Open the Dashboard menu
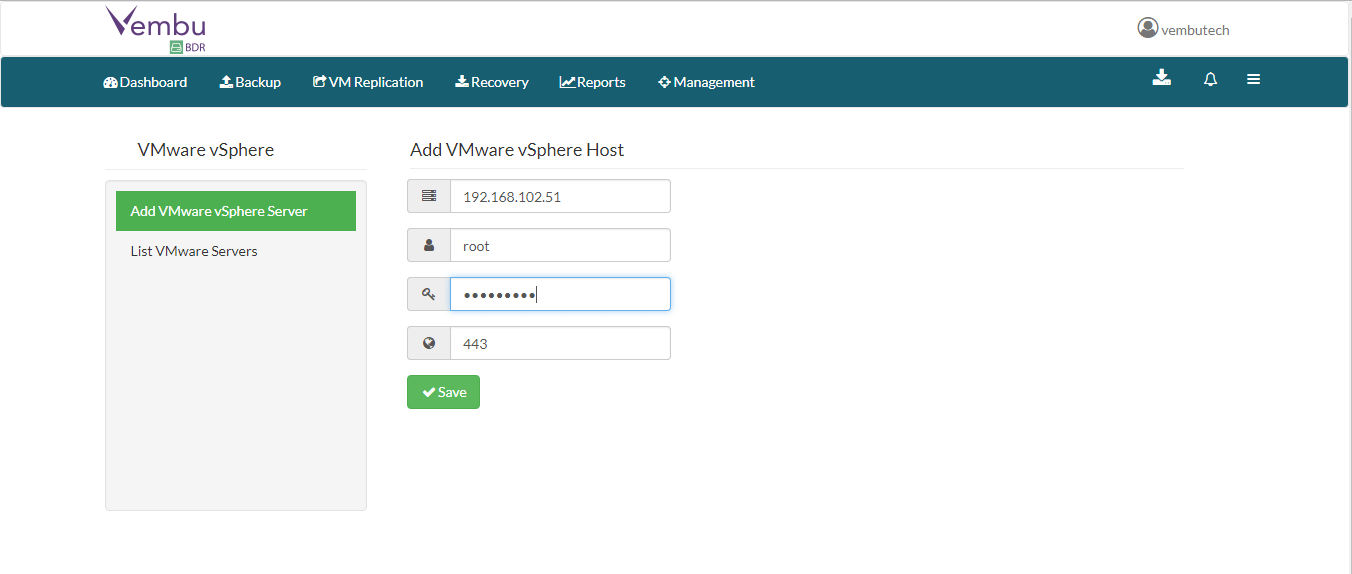 (145, 82)
